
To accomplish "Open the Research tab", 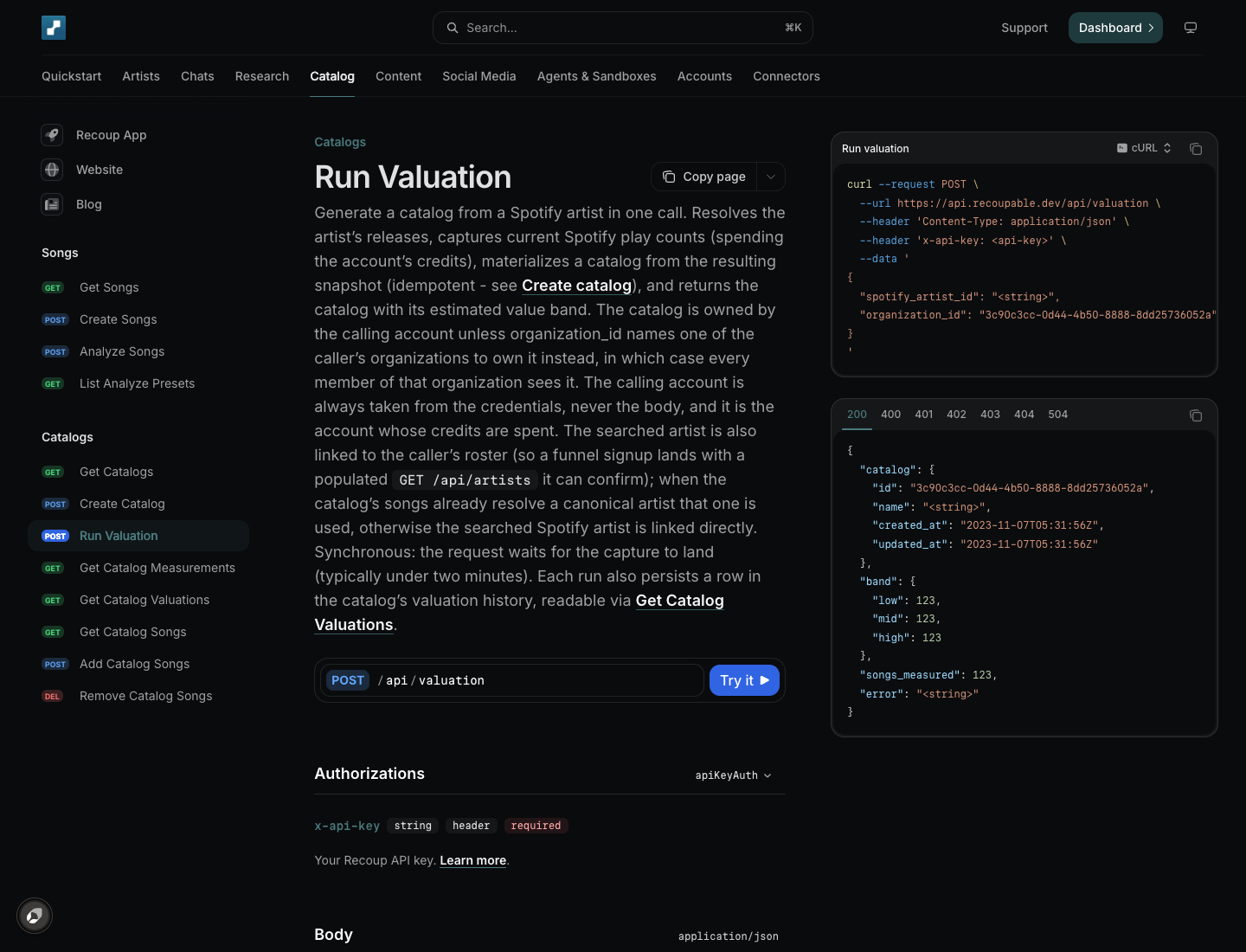I will tap(262, 76).
